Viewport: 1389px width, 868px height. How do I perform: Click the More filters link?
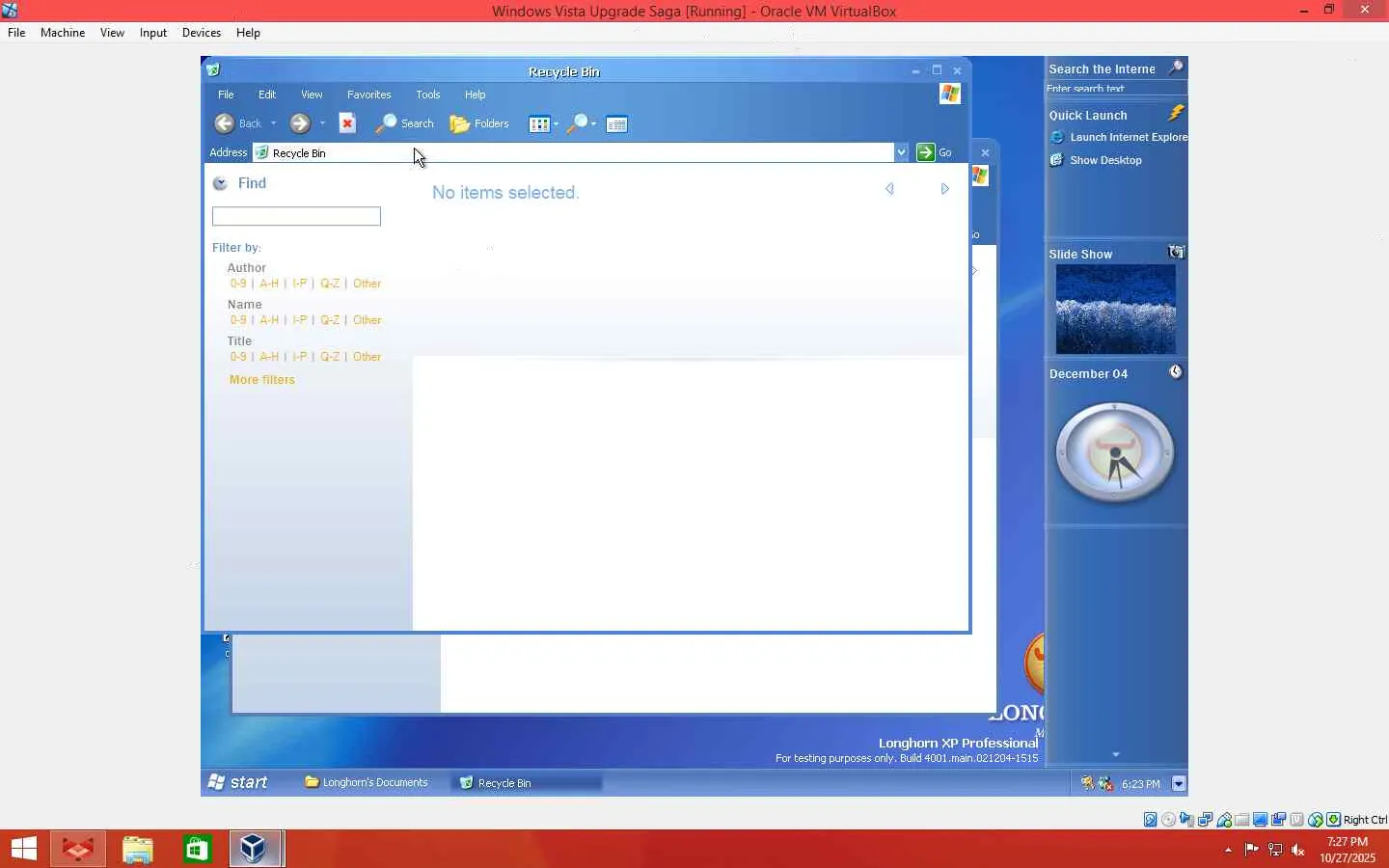(x=262, y=380)
